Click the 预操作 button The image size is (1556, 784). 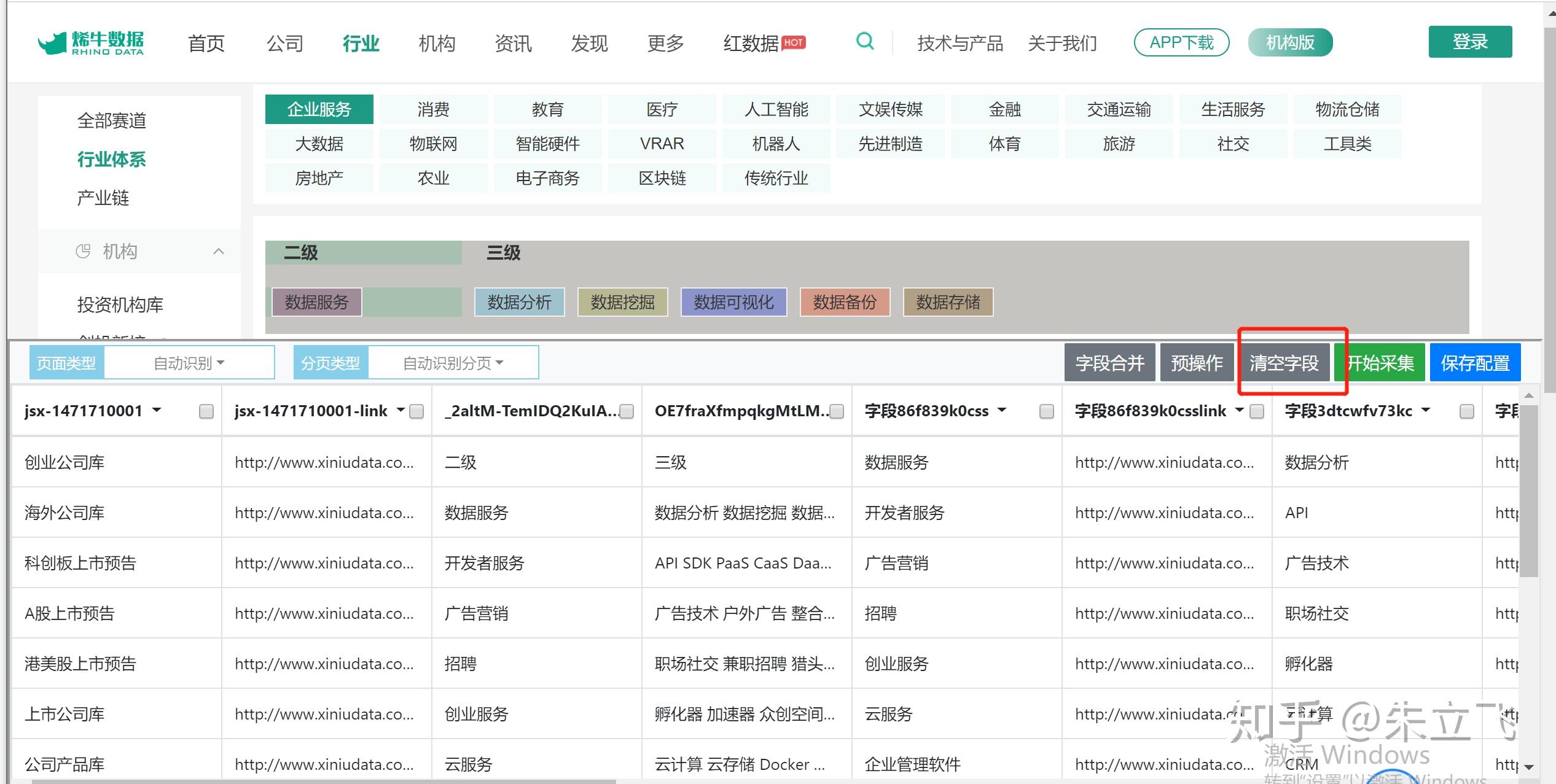(1197, 363)
